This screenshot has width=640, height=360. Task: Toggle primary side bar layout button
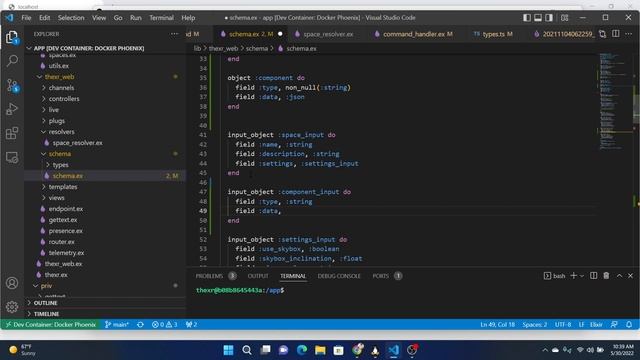coord(527,18)
